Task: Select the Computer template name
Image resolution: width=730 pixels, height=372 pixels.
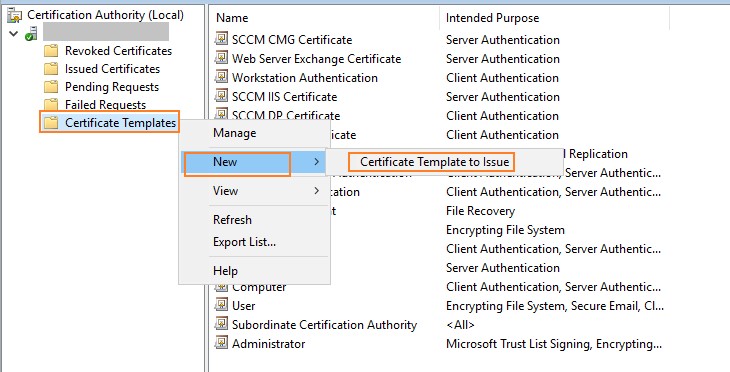Action: [x=259, y=288]
